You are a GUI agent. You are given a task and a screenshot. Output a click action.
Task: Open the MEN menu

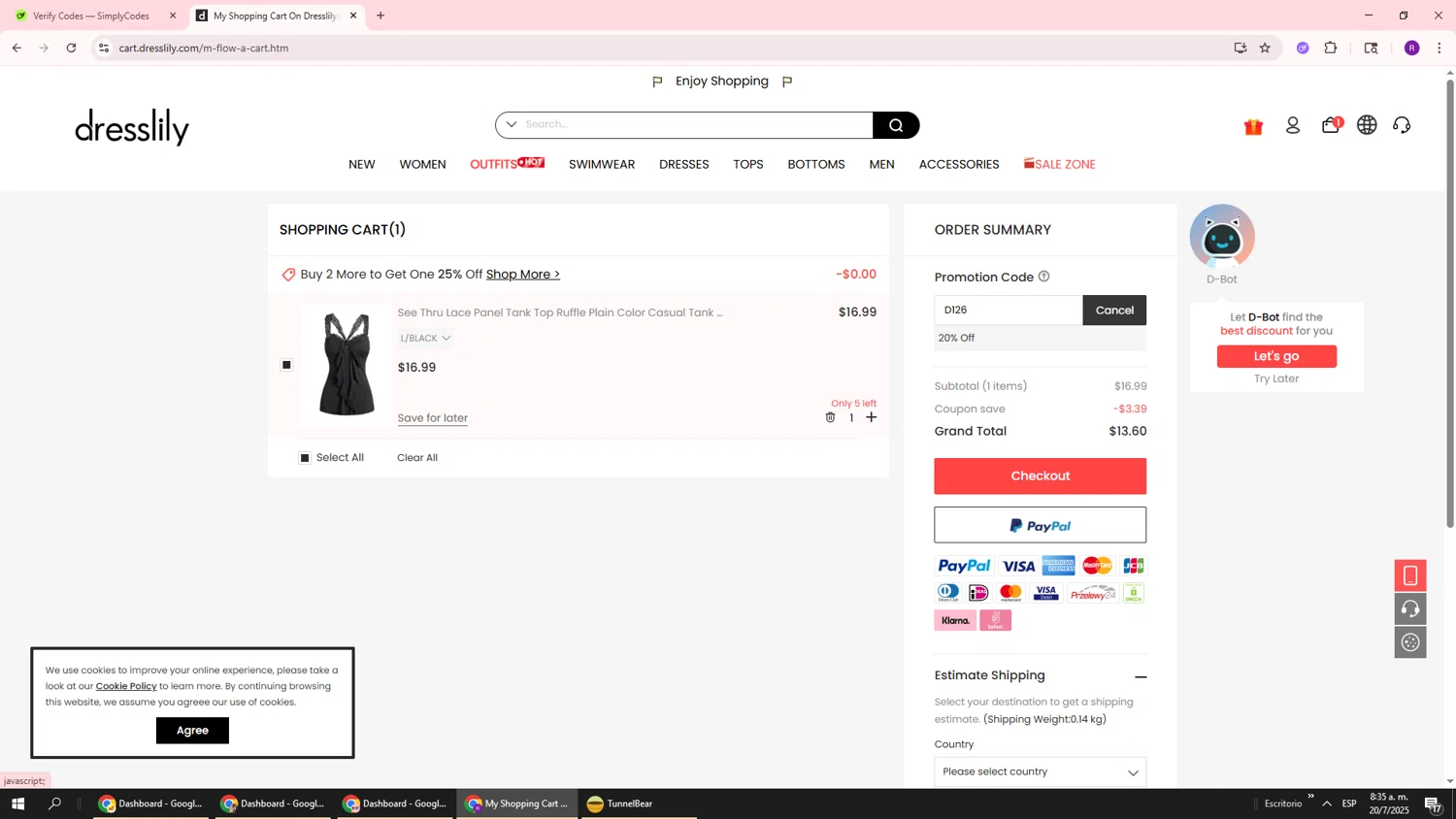(x=882, y=165)
